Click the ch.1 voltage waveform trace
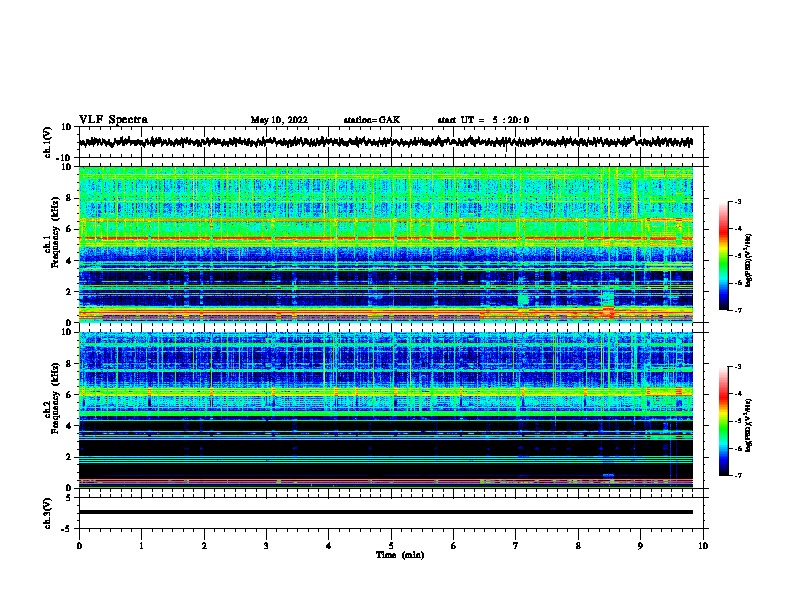 [x=386, y=142]
